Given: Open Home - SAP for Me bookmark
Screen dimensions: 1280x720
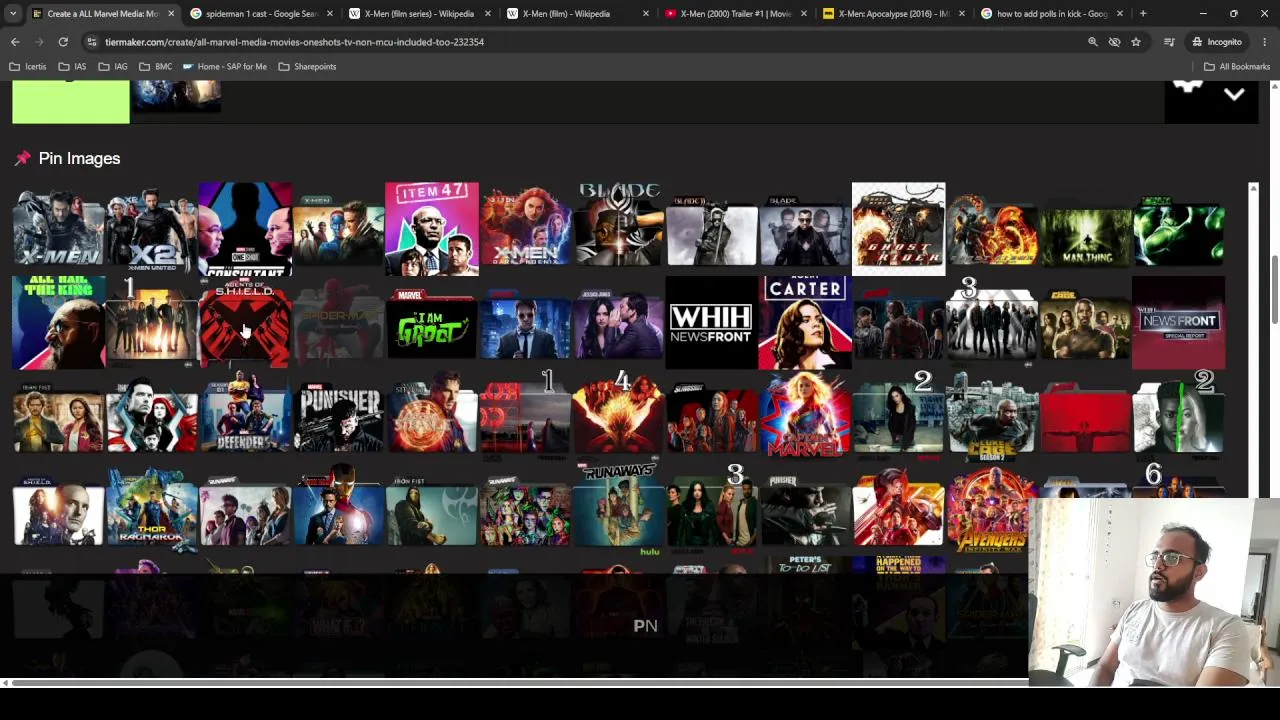Looking at the screenshot, I should (224, 67).
